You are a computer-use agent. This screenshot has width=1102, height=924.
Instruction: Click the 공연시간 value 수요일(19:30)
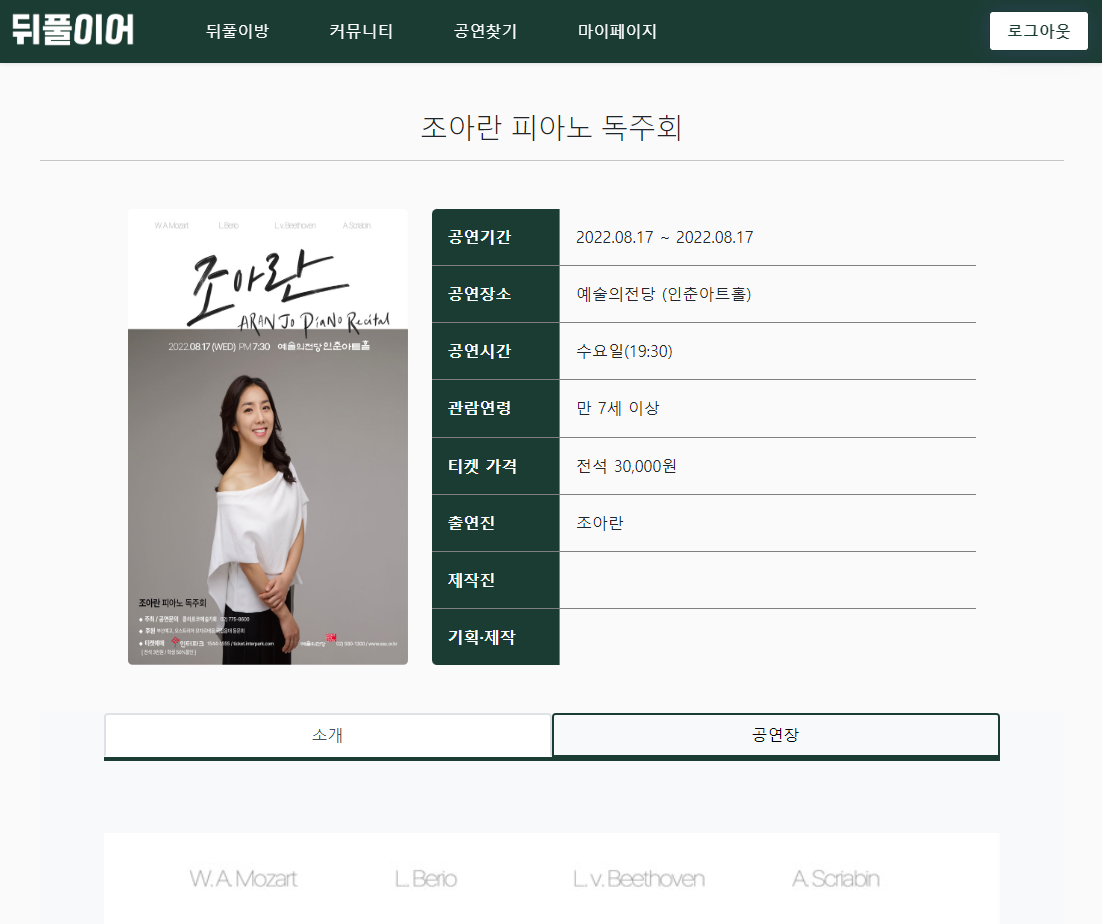[x=624, y=351]
